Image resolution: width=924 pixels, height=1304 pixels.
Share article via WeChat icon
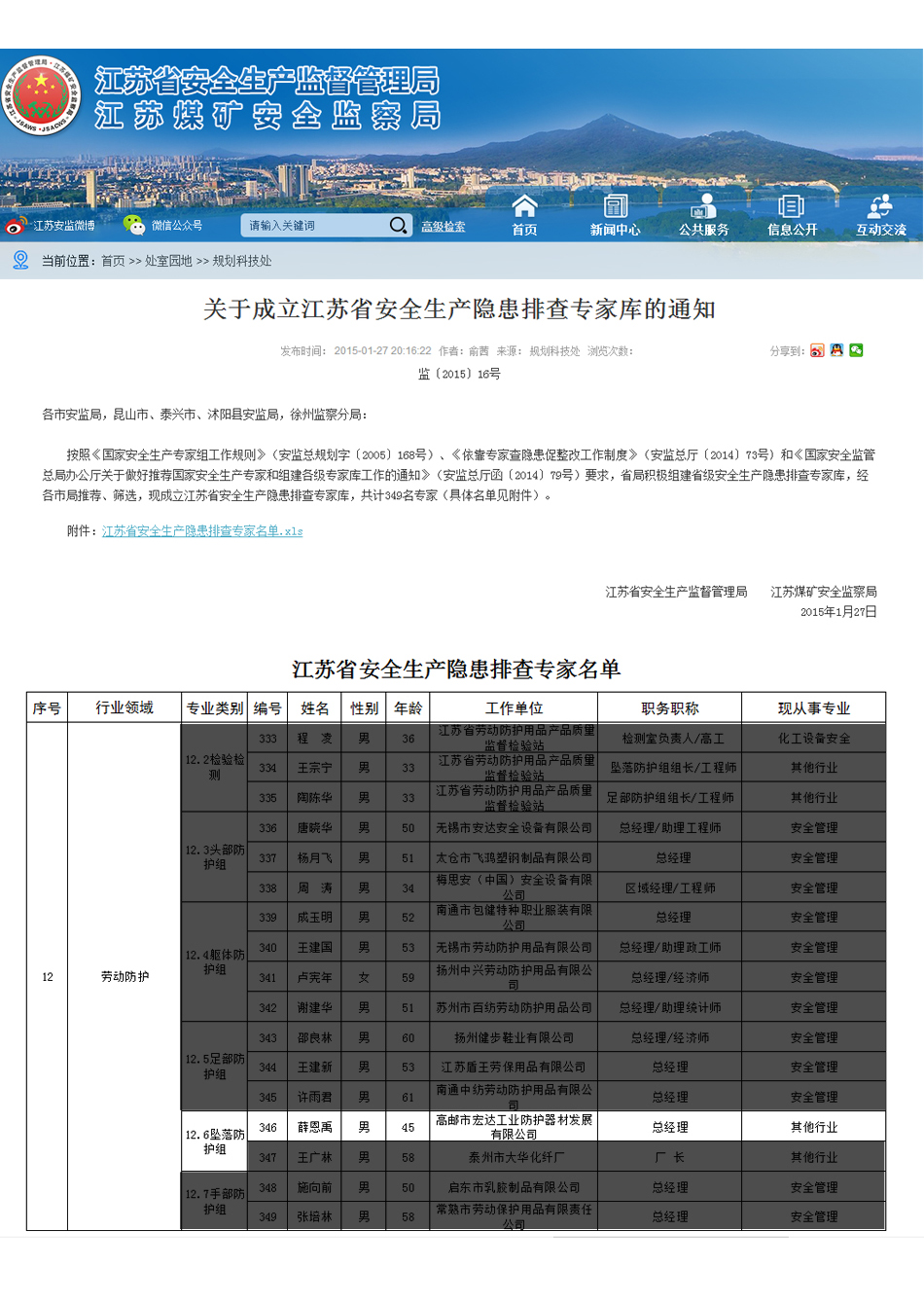click(x=856, y=350)
